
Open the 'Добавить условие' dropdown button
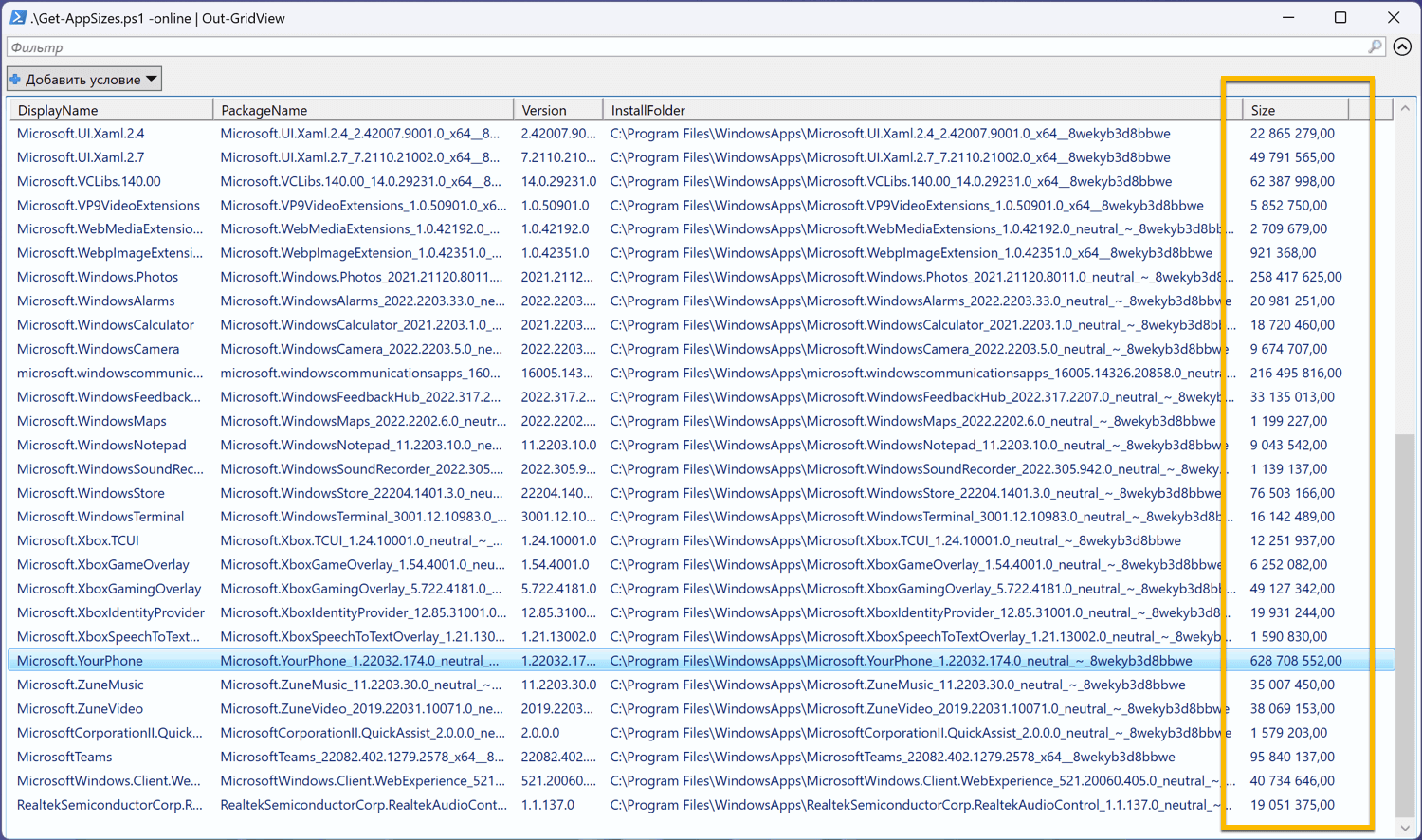(84, 79)
